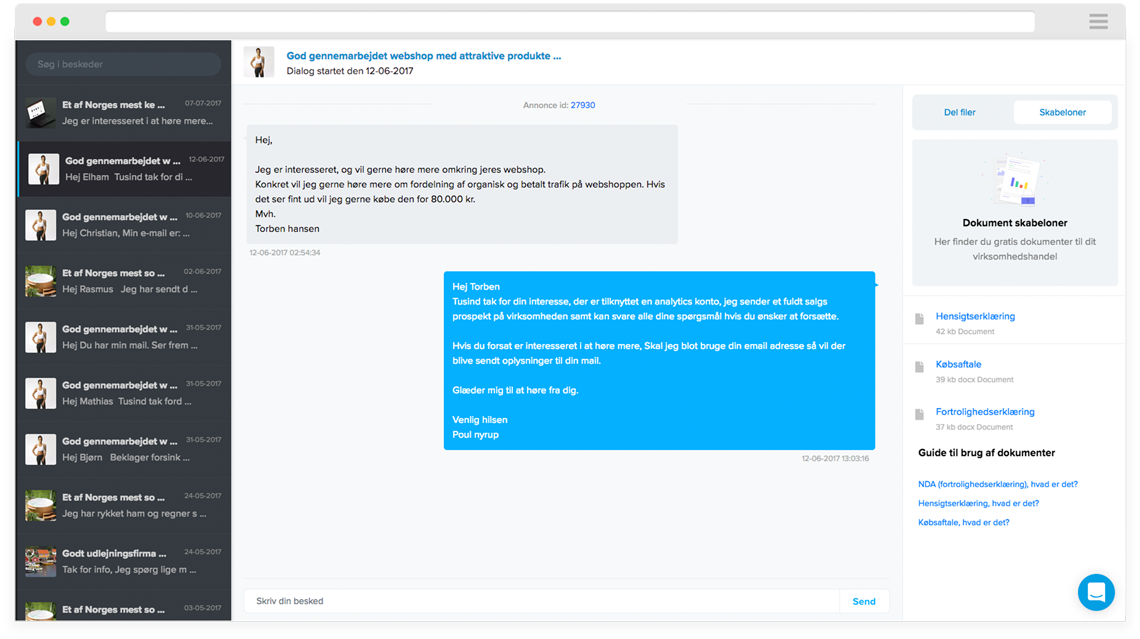The height and width of the screenshot is (639, 1140).
Task: Open guide NDA (fortrolighedserklæring), hvad er det?
Action: tap(997, 484)
